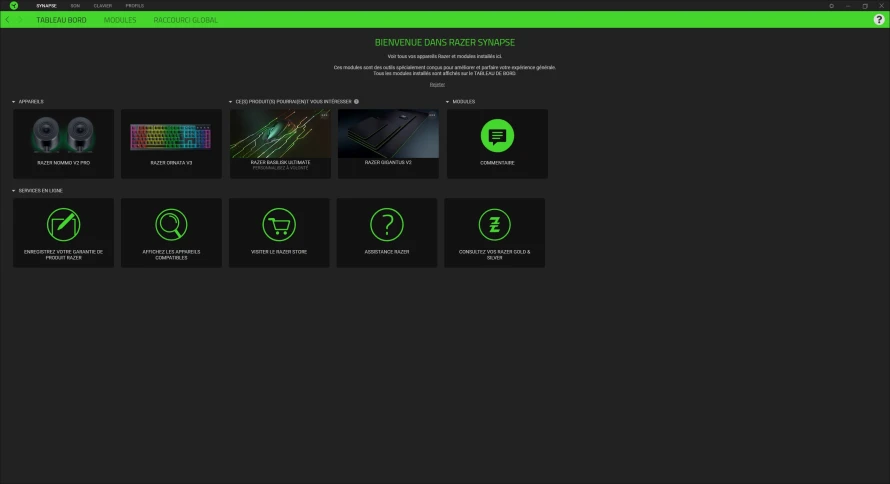Click 'Enregistrez votre garantie de produit Razer'

tap(64, 255)
